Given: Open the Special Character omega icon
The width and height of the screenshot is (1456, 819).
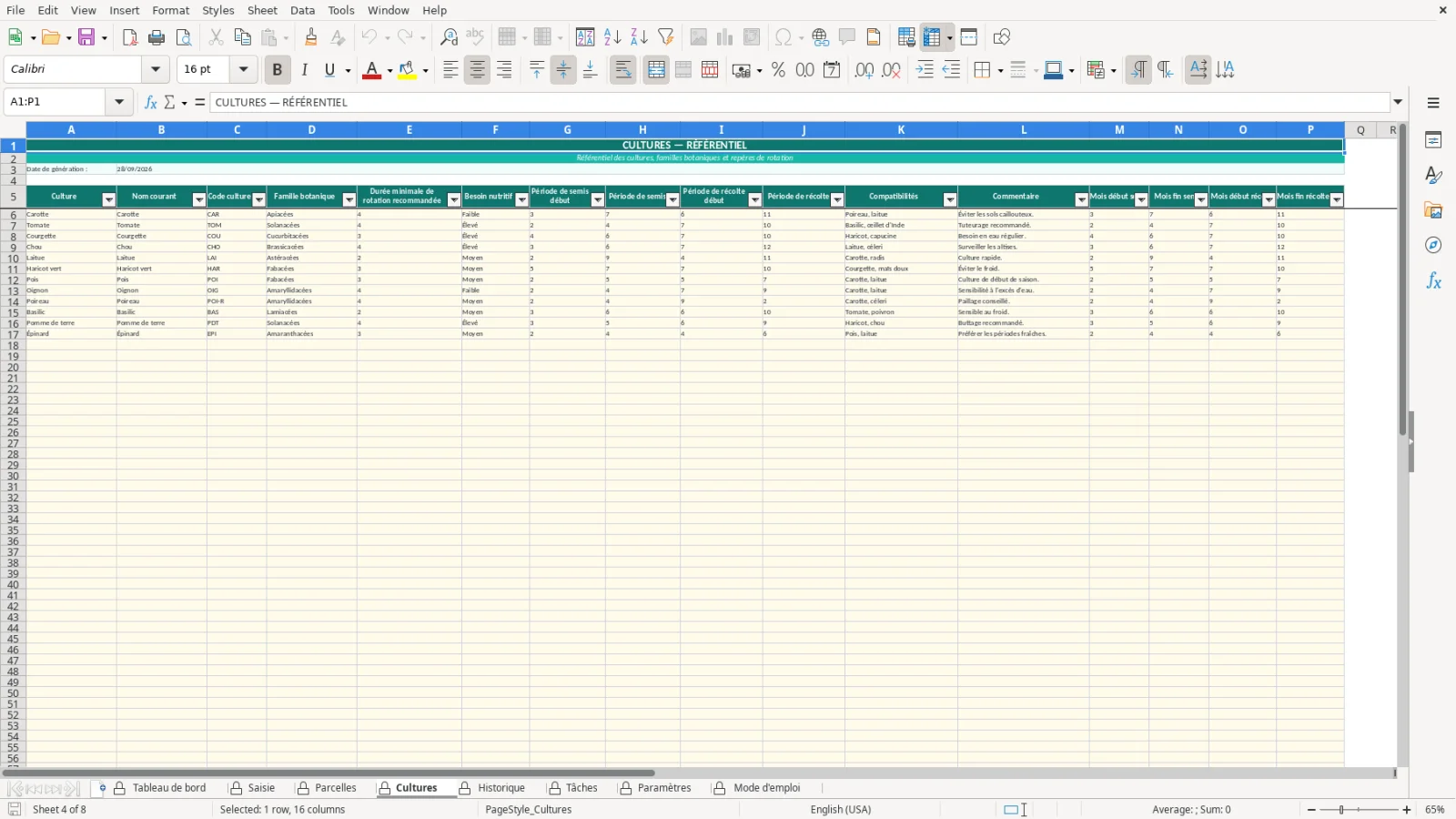Looking at the screenshot, I should (x=783, y=37).
